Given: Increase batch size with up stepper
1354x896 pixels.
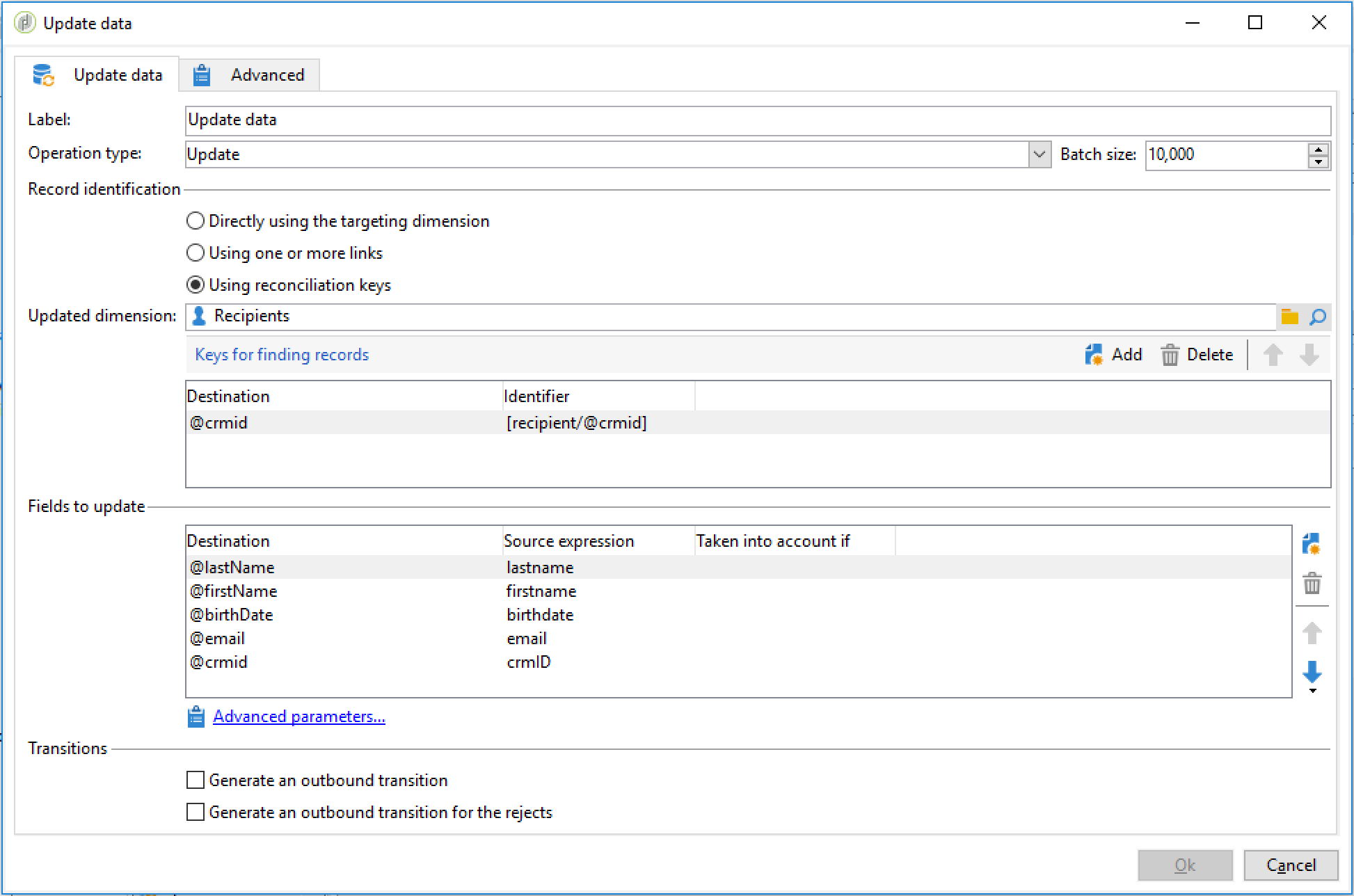Looking at the screenshot, I should tap(1318, 149).
